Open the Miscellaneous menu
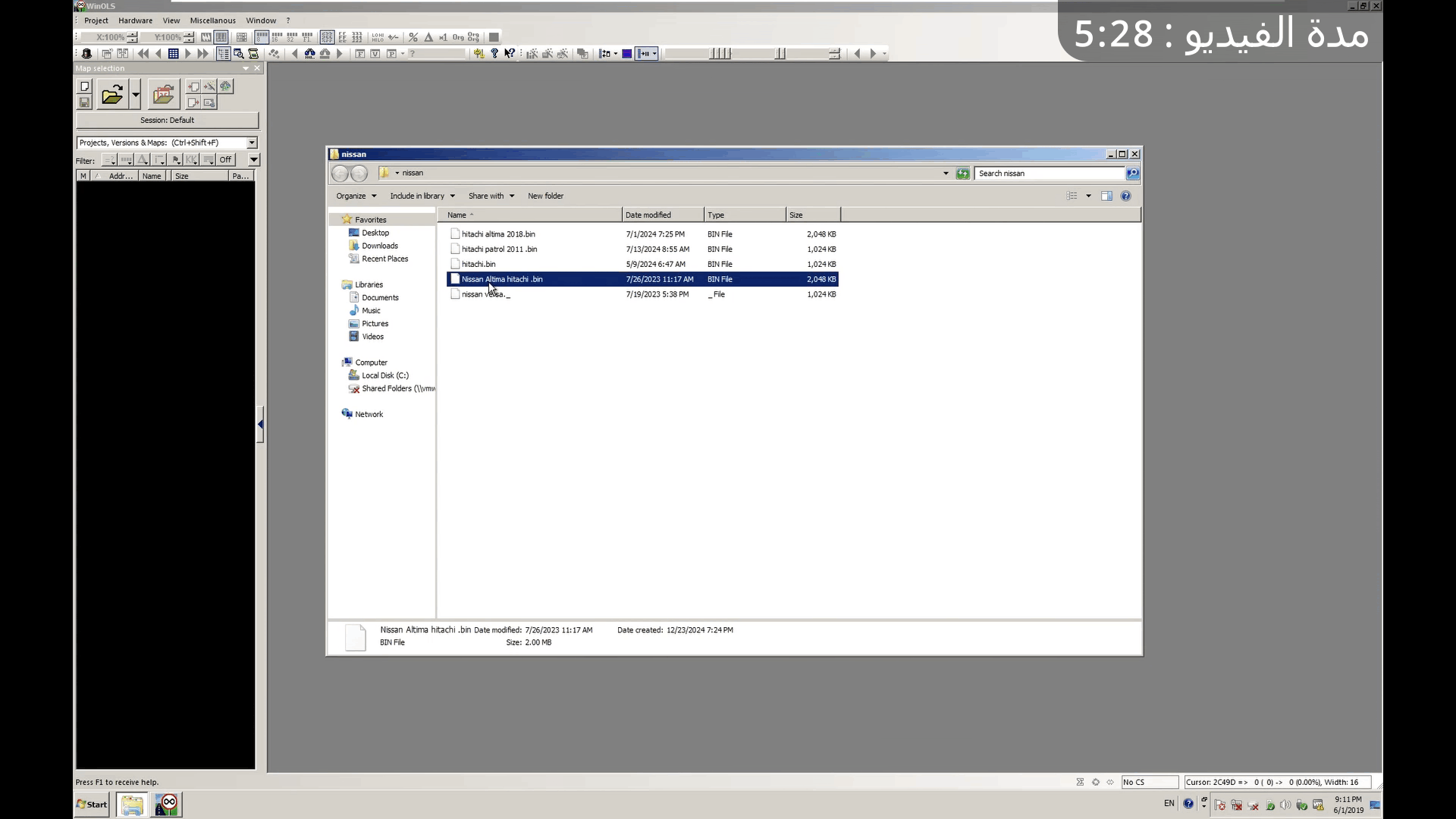The image size is (1456, 819). tap(212, 20)
